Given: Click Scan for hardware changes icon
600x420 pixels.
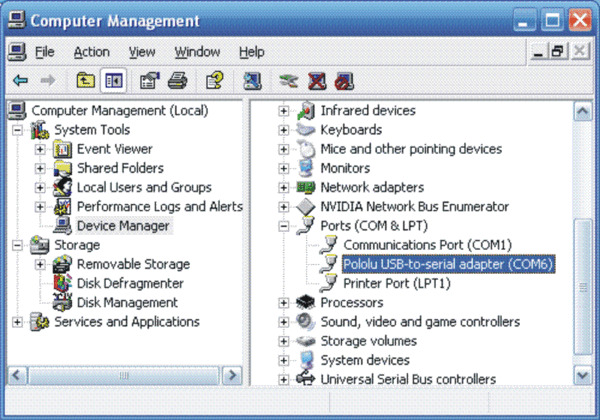Looking at the screenshot, I should click(253, 81).
